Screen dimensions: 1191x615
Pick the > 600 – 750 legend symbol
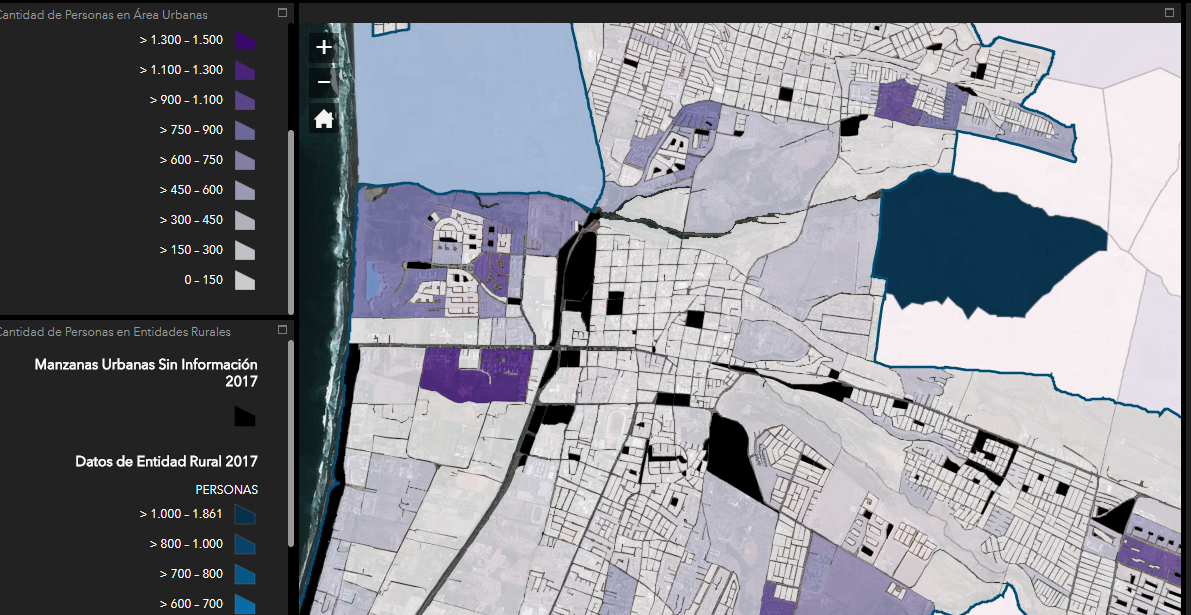coord(245,161)
